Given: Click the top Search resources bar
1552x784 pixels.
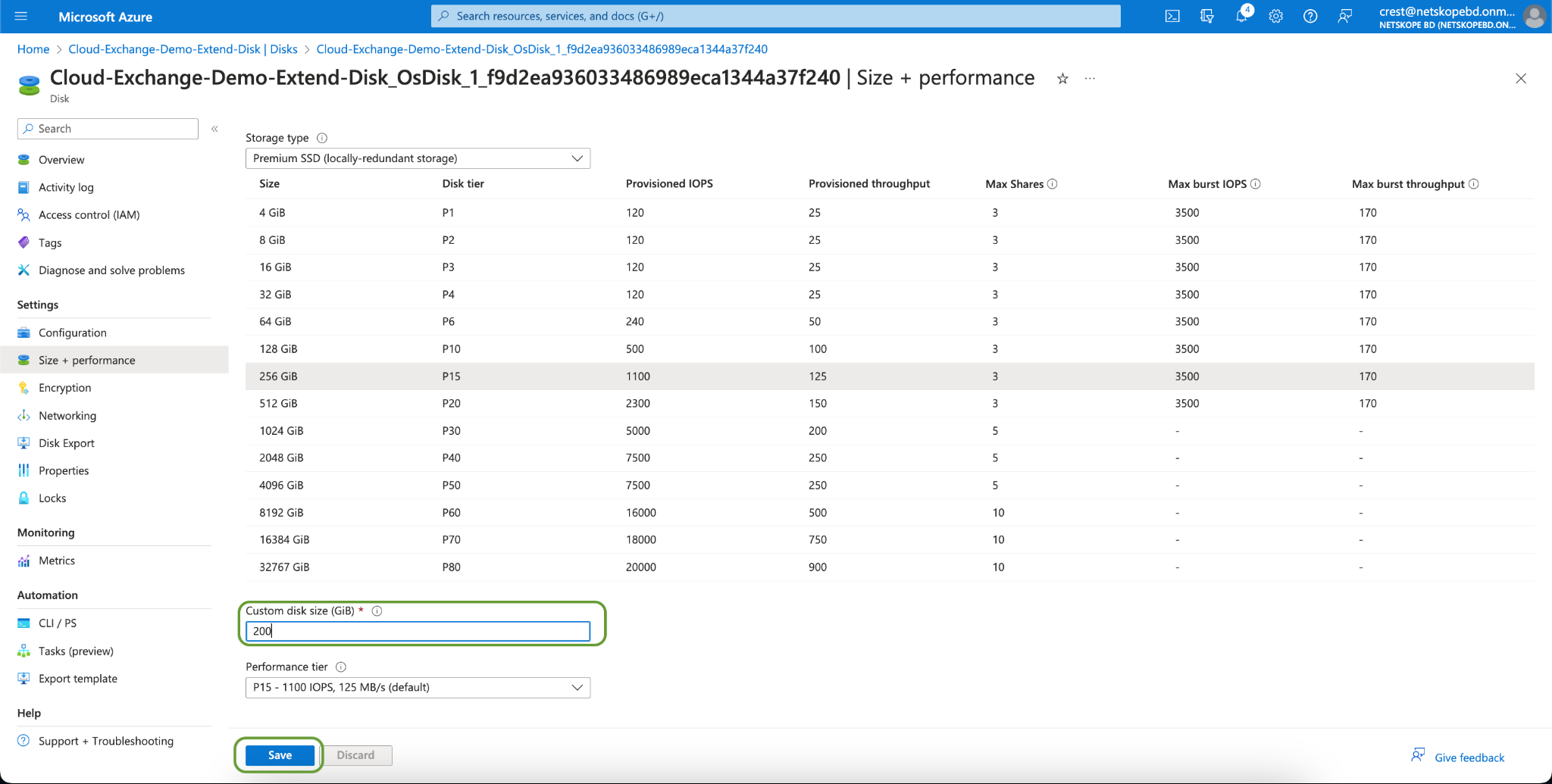Looking at the screenshot, I should [x=775, y=16].
